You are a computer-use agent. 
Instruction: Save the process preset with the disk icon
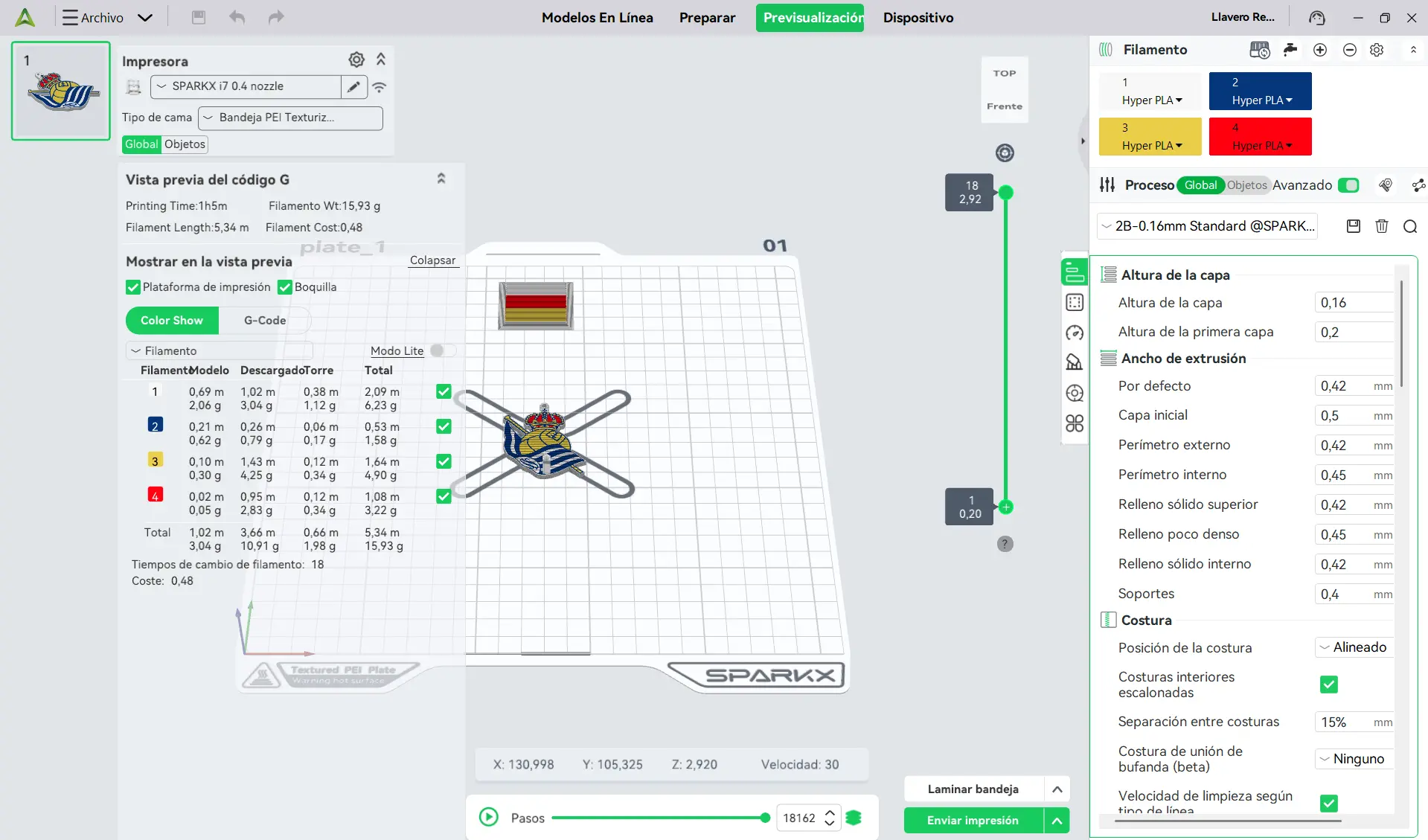click(x=1354, y=226)
